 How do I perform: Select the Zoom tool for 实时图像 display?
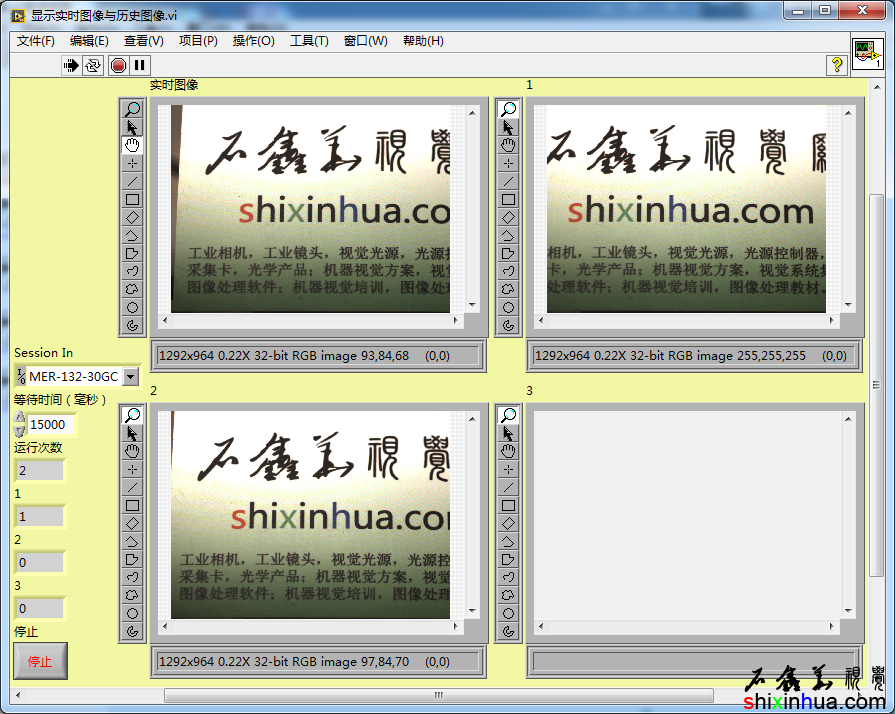click(132, 108)
